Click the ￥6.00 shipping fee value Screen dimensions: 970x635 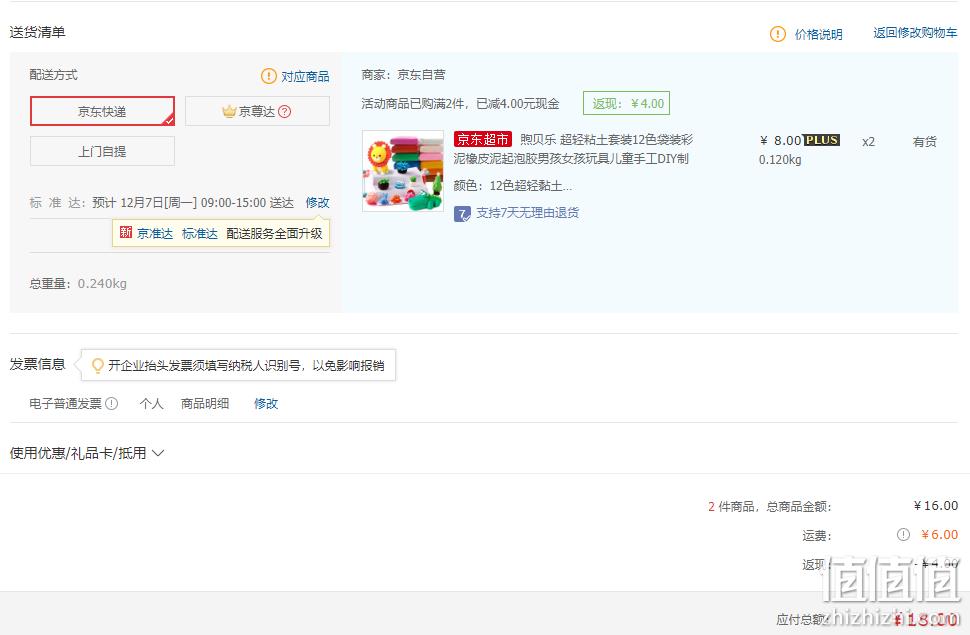point(939,534)
